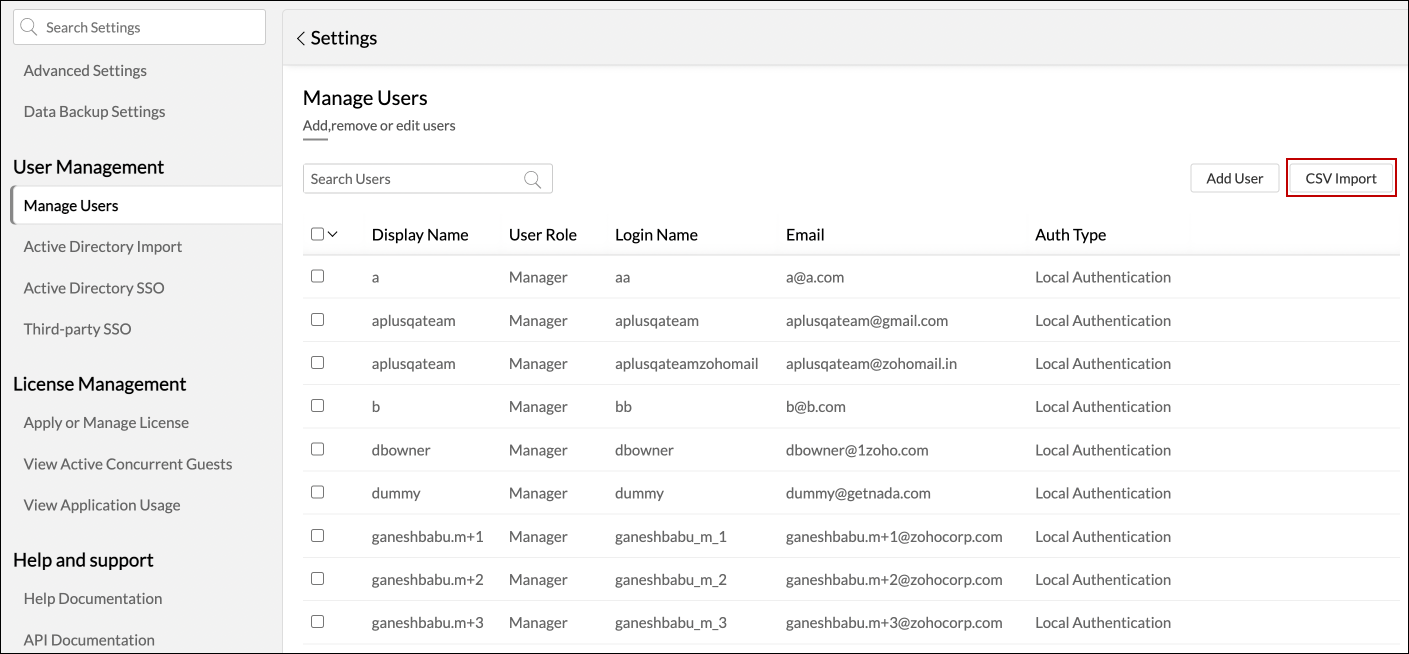Click the CSV Import button

1340,178
